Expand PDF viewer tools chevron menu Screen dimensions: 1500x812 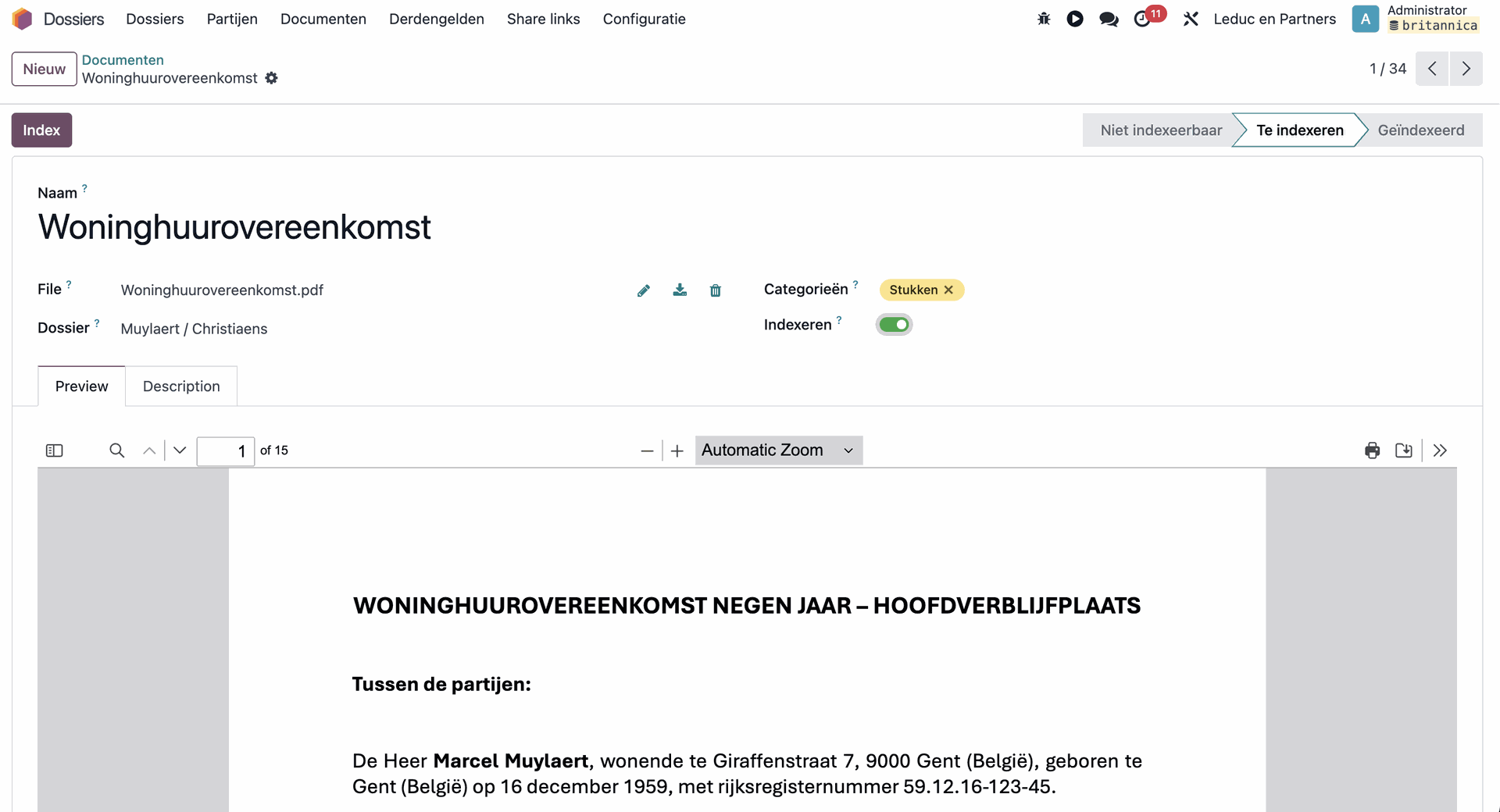(1440, 451)
